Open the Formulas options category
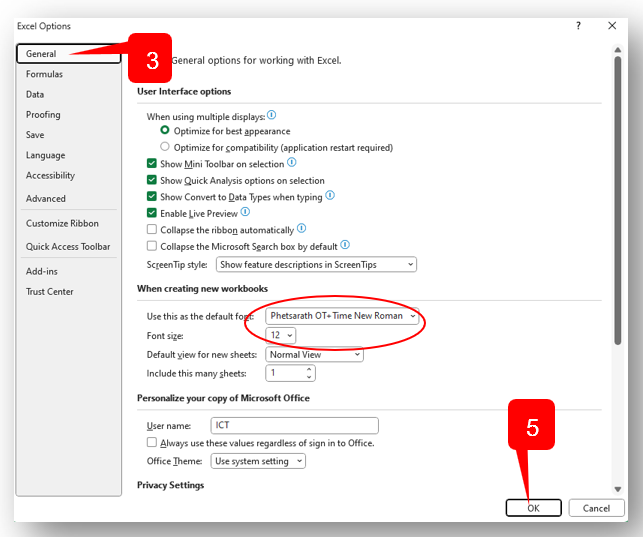The width and height of the screenshot is (643, 537). [45, 74]
